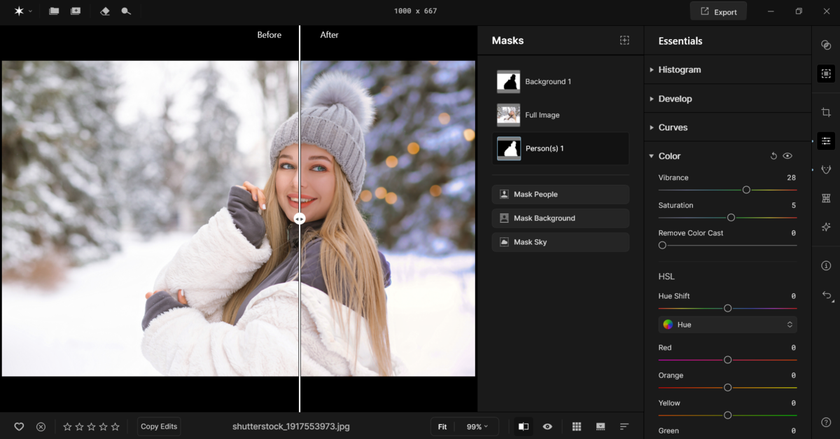Click the Hue Shift slider handle
Screen dimensions: 840x439
tap(728, 308)
